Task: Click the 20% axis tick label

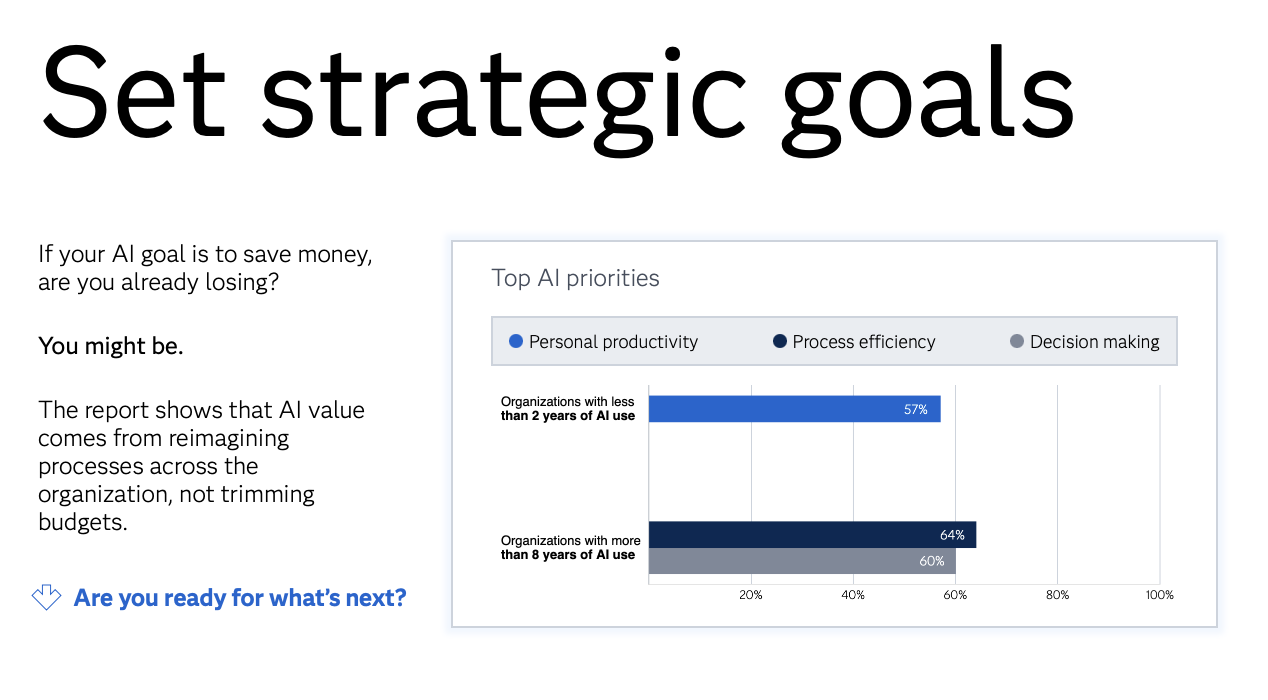Action: pos(750,595)
